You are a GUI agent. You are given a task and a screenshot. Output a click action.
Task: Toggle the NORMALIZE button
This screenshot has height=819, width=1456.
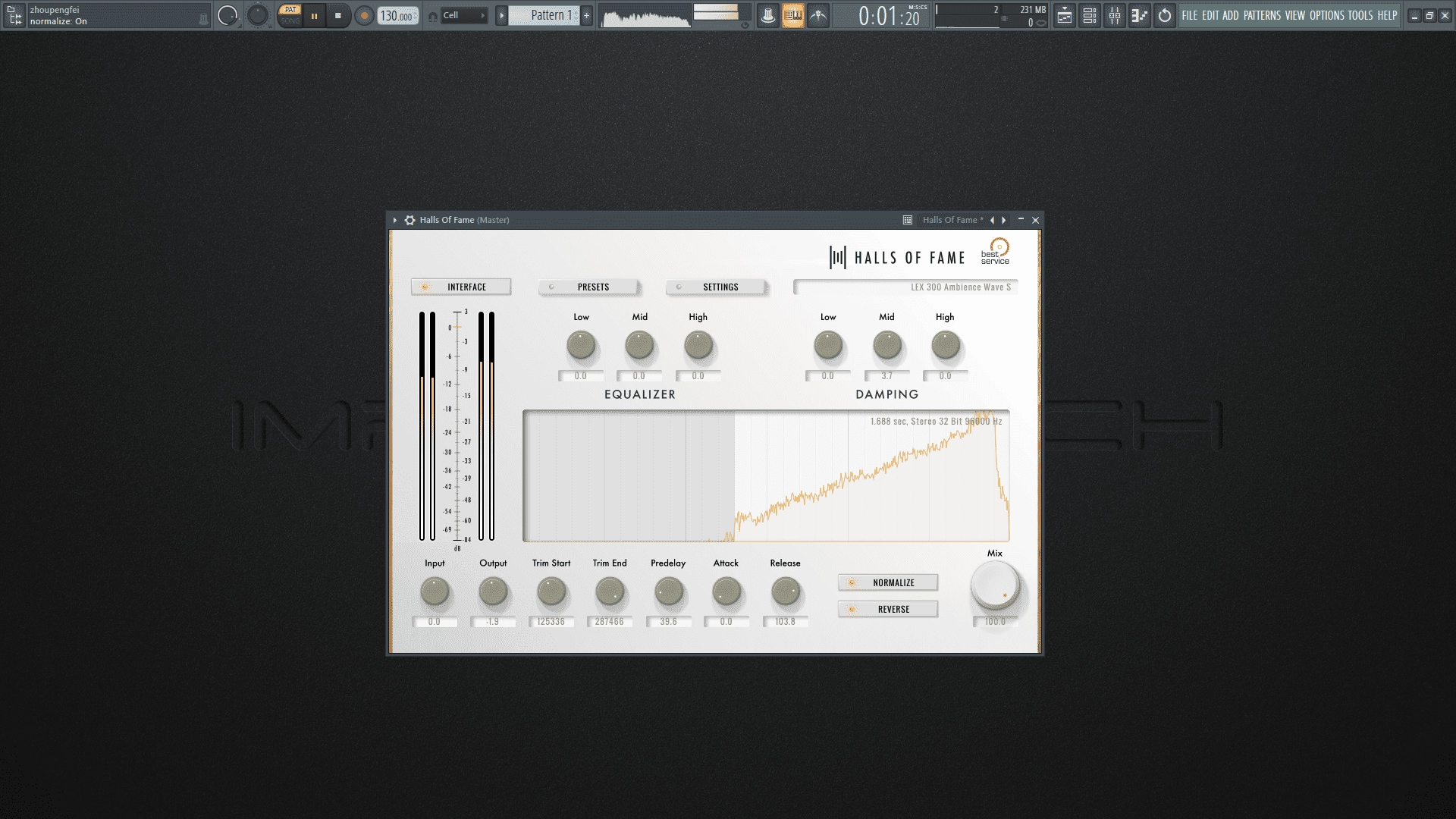[x=888, y=582]
